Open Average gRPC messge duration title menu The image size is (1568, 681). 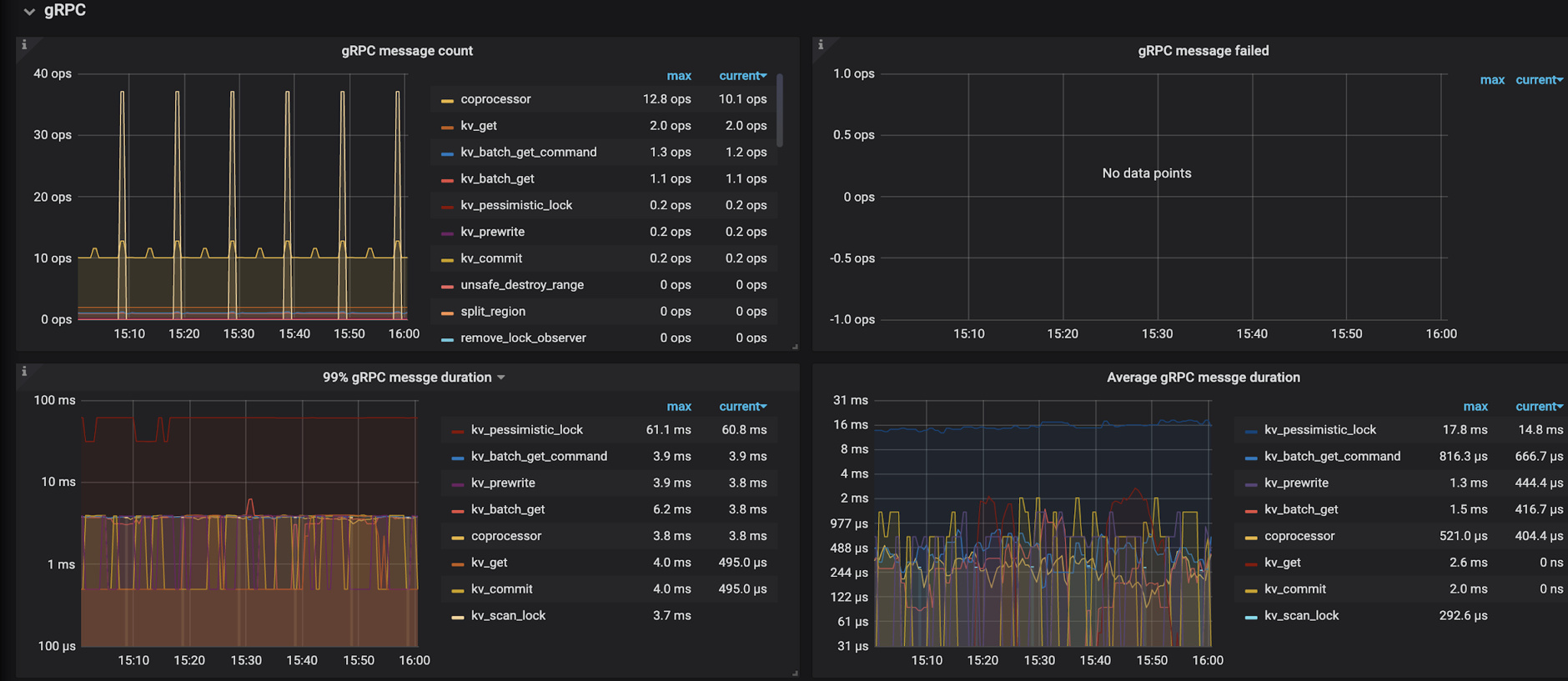(x=1203, y=378)
